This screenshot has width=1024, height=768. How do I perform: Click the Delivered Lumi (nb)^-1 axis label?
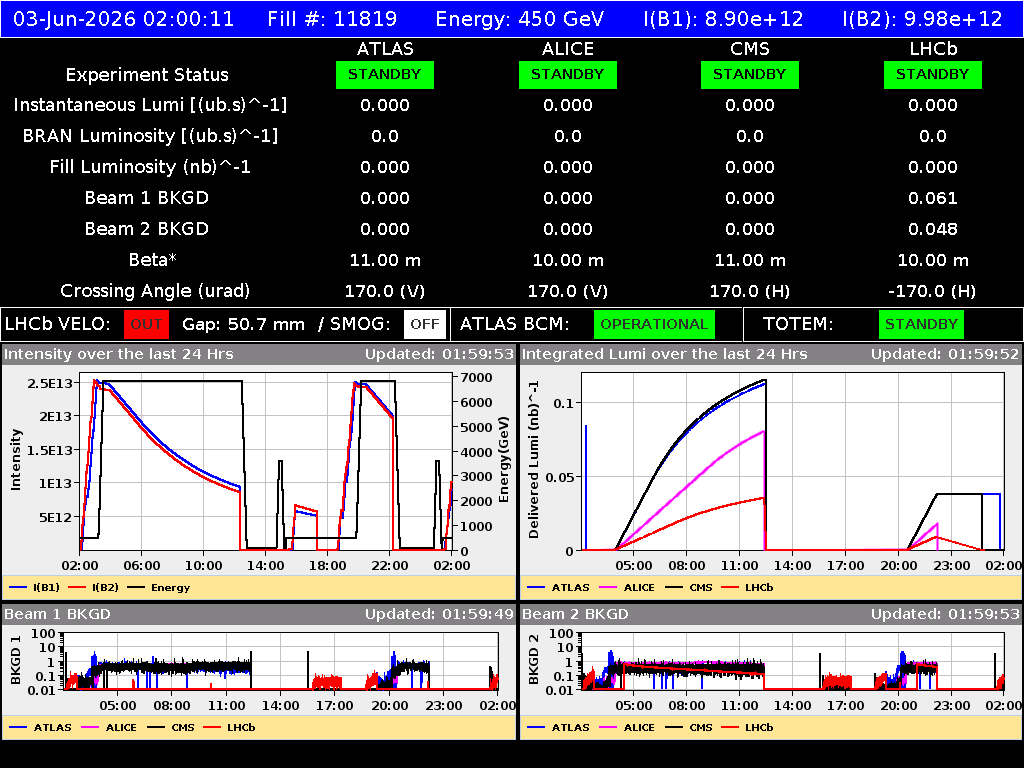click(534, 460)
